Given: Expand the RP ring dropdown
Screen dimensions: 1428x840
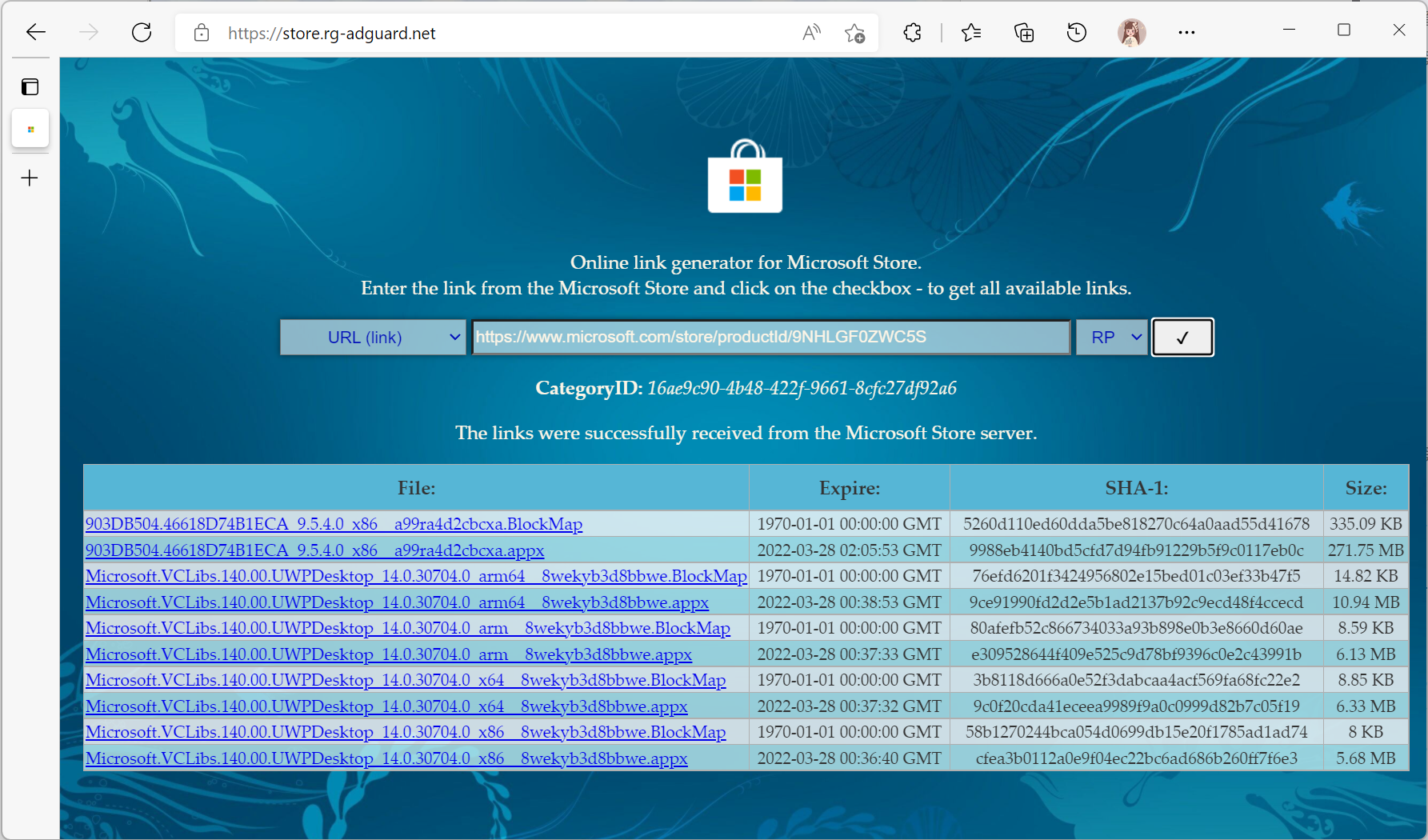Looking at the screenshot, I should pyautogui.click(x=1112, y=338).
